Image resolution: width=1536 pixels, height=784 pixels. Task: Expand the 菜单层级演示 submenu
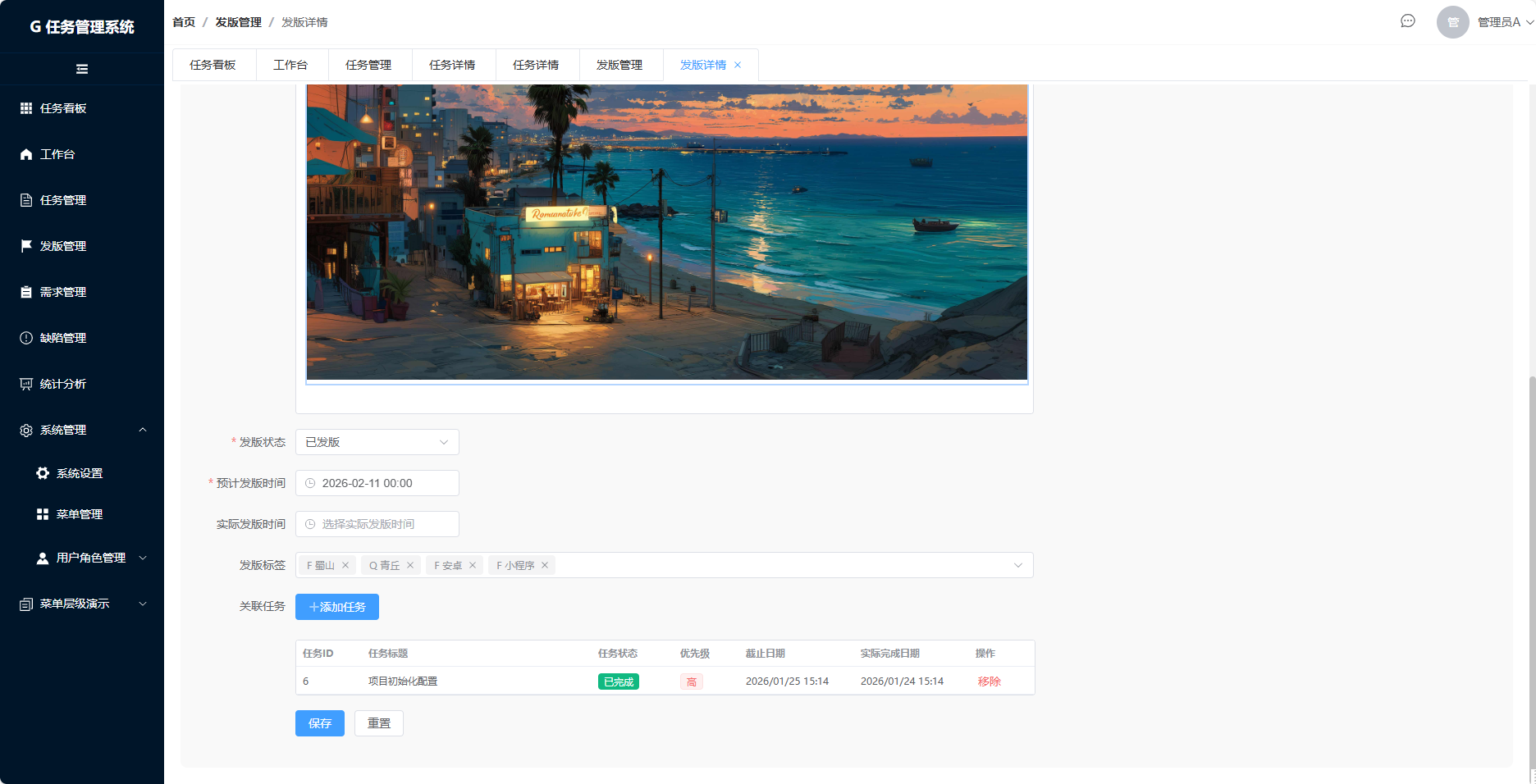pyautogui.click(x=143, y=604)
